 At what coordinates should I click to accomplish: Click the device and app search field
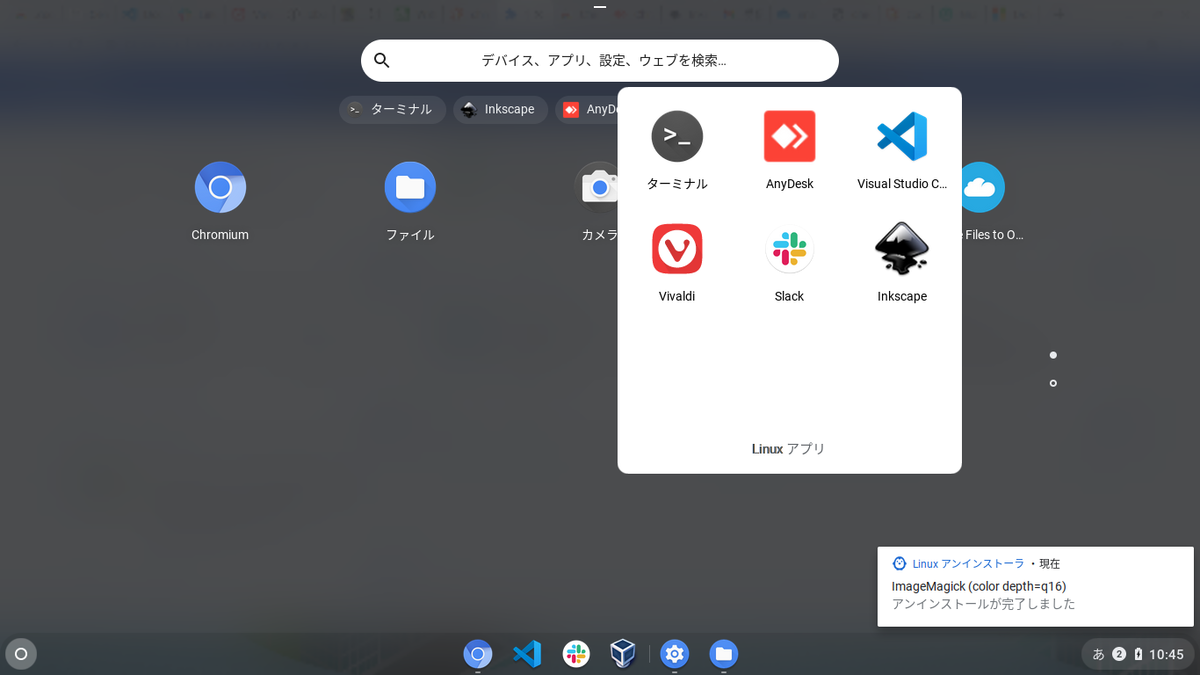[x=600, y=60]
